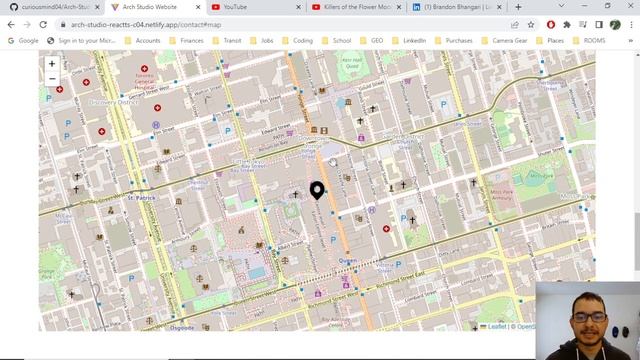
Task: Zoom in the map with plus button
Action: (x=52, y=64)
